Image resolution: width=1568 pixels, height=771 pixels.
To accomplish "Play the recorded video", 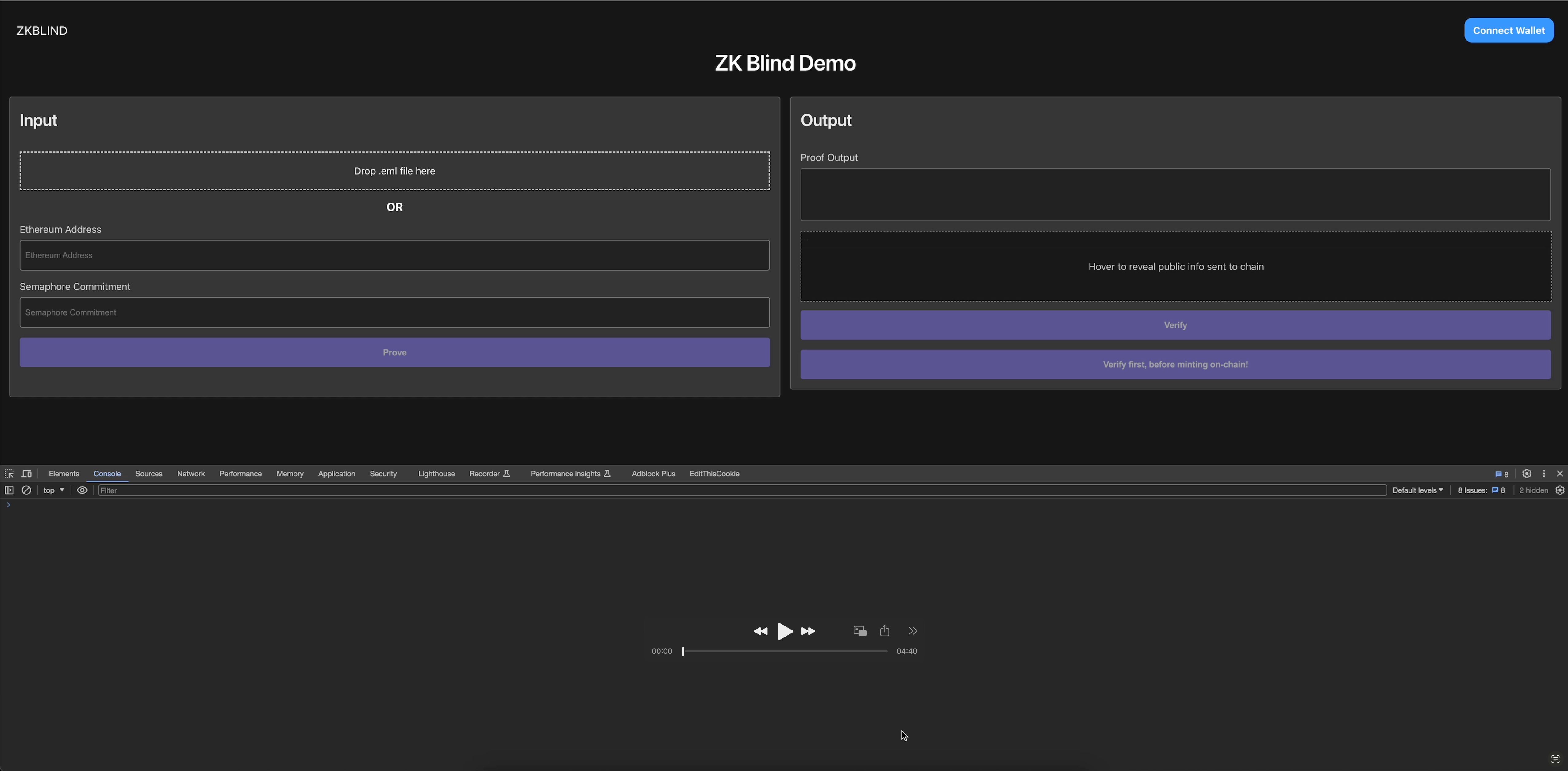I will [x=785, y=631].
